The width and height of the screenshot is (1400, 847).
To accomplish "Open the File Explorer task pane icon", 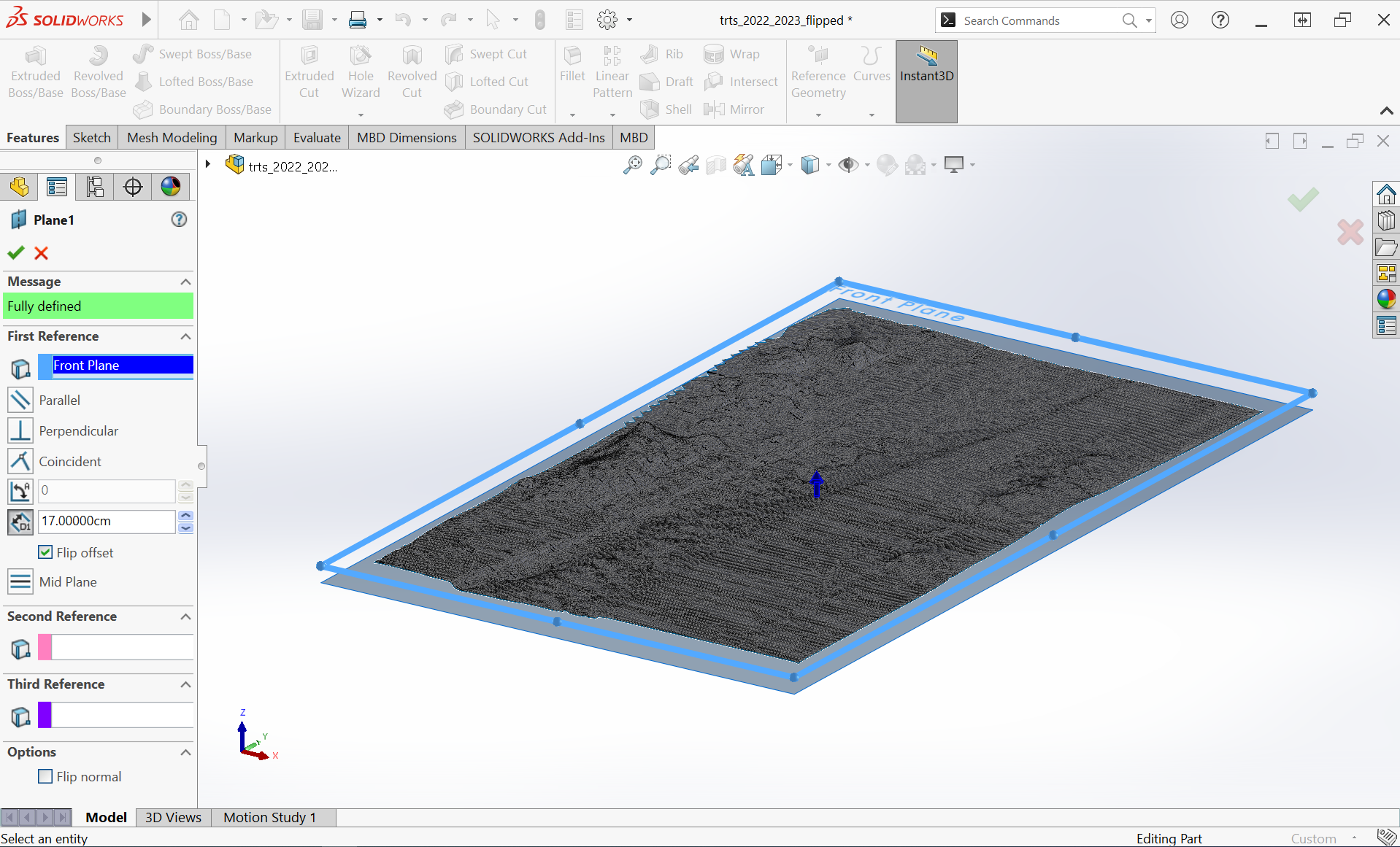I will [x=1386, y=247].
